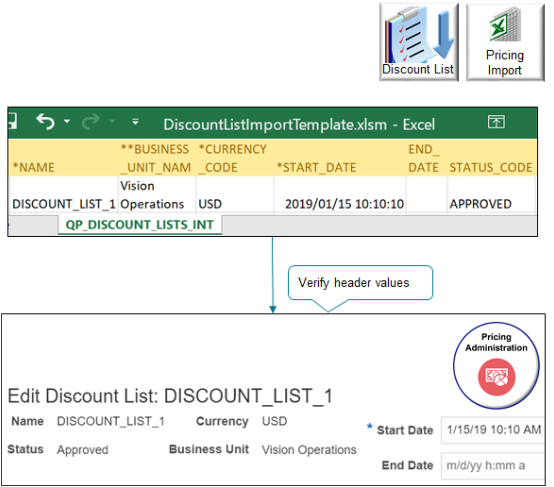The image size is (554, 487).
Task: Click Business Unit value Vision Operations
Action: click(309, 450)
